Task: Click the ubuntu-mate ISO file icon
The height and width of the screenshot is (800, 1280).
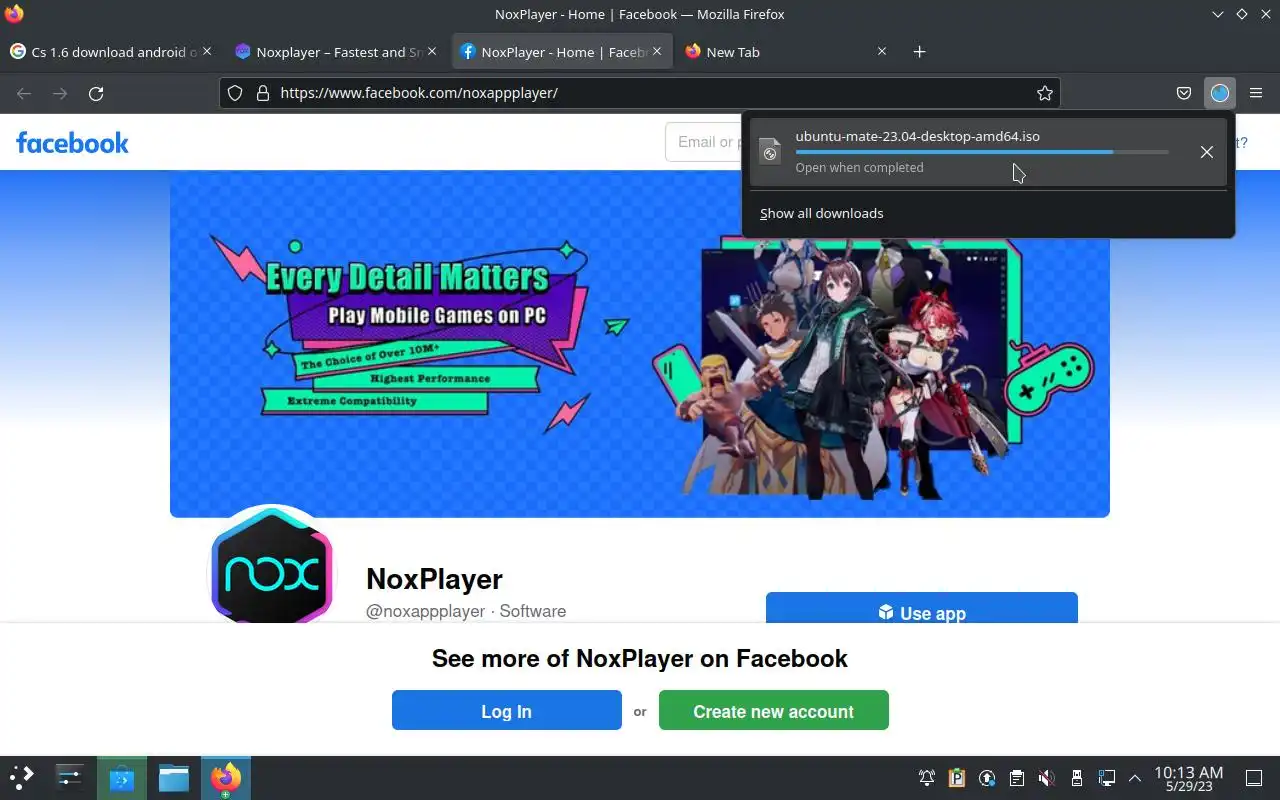Action: pyautogui.click(x=770, y=152)
